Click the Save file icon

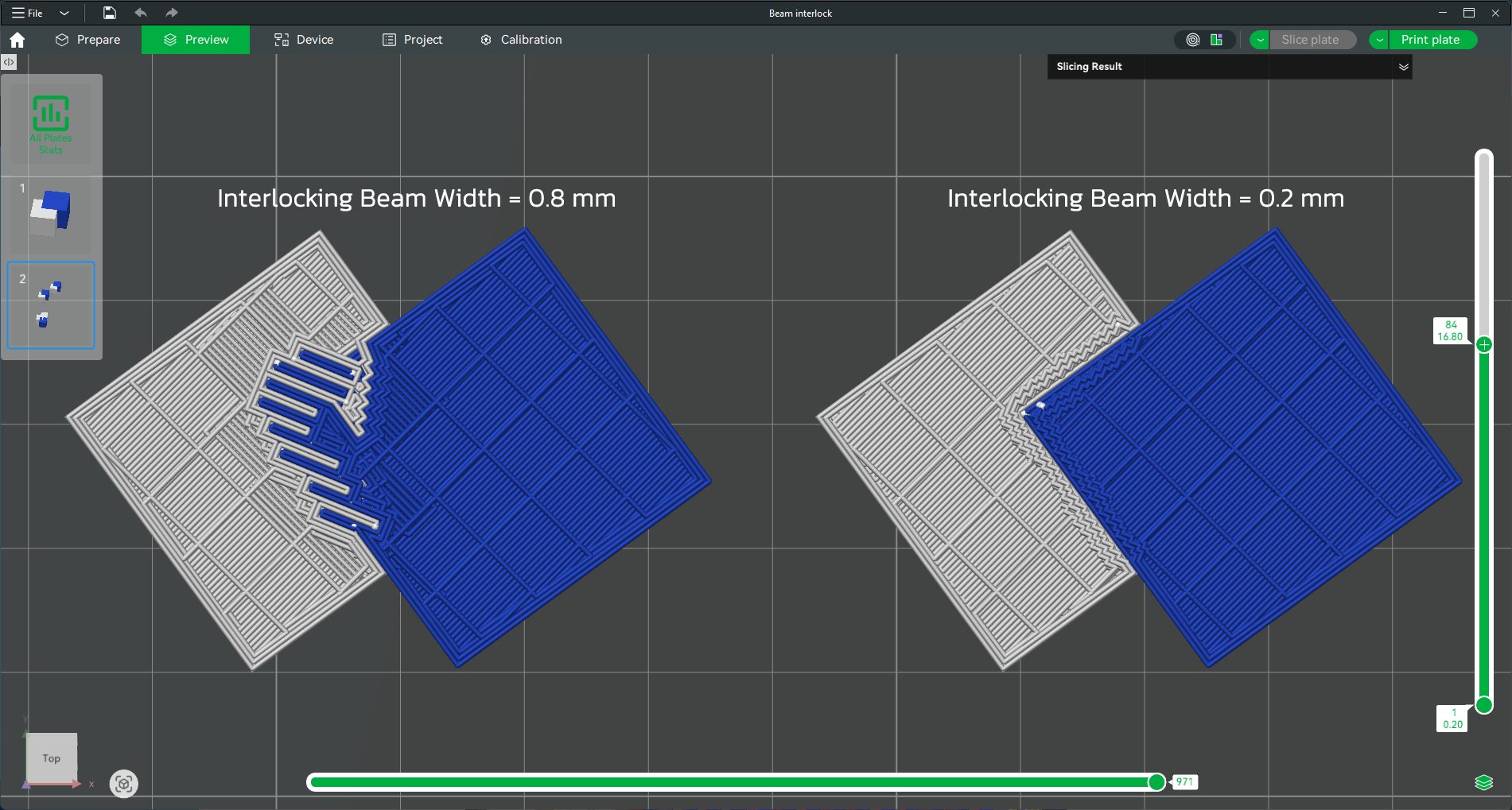110,13
